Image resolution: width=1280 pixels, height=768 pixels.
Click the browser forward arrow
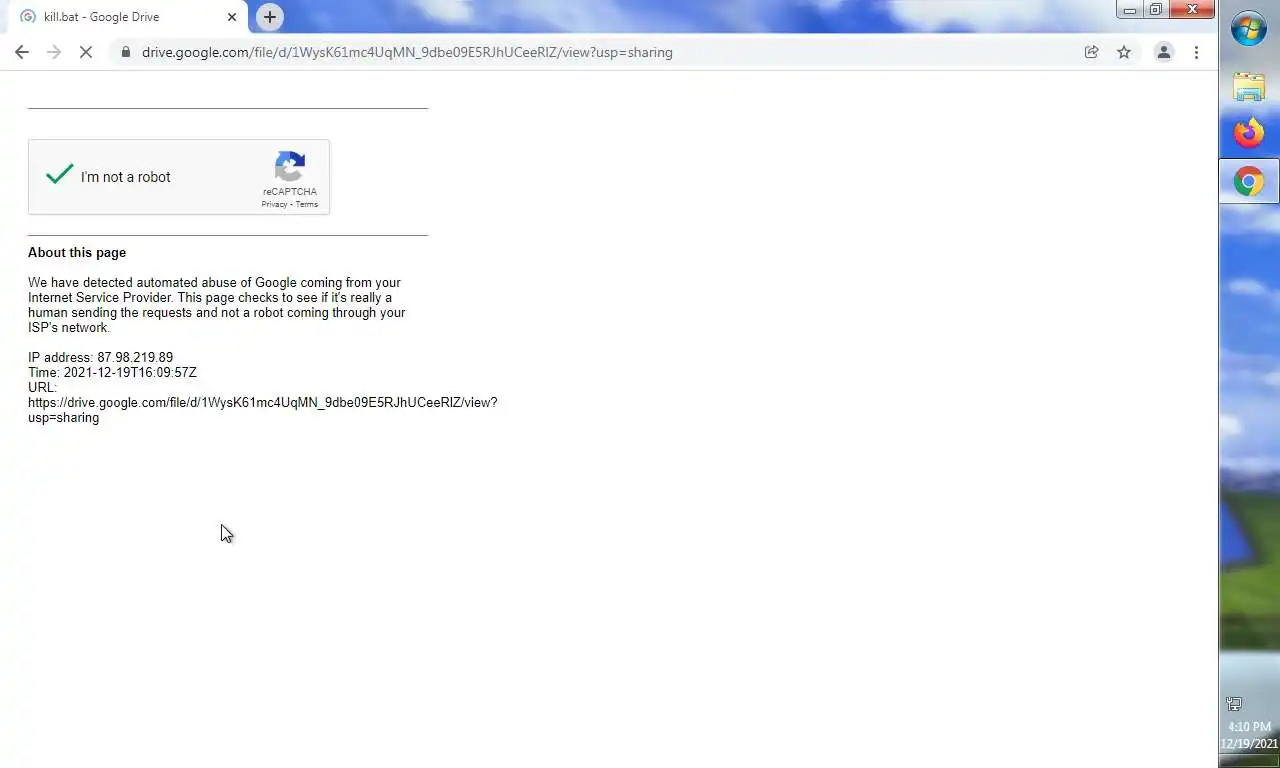coord(54,52)
